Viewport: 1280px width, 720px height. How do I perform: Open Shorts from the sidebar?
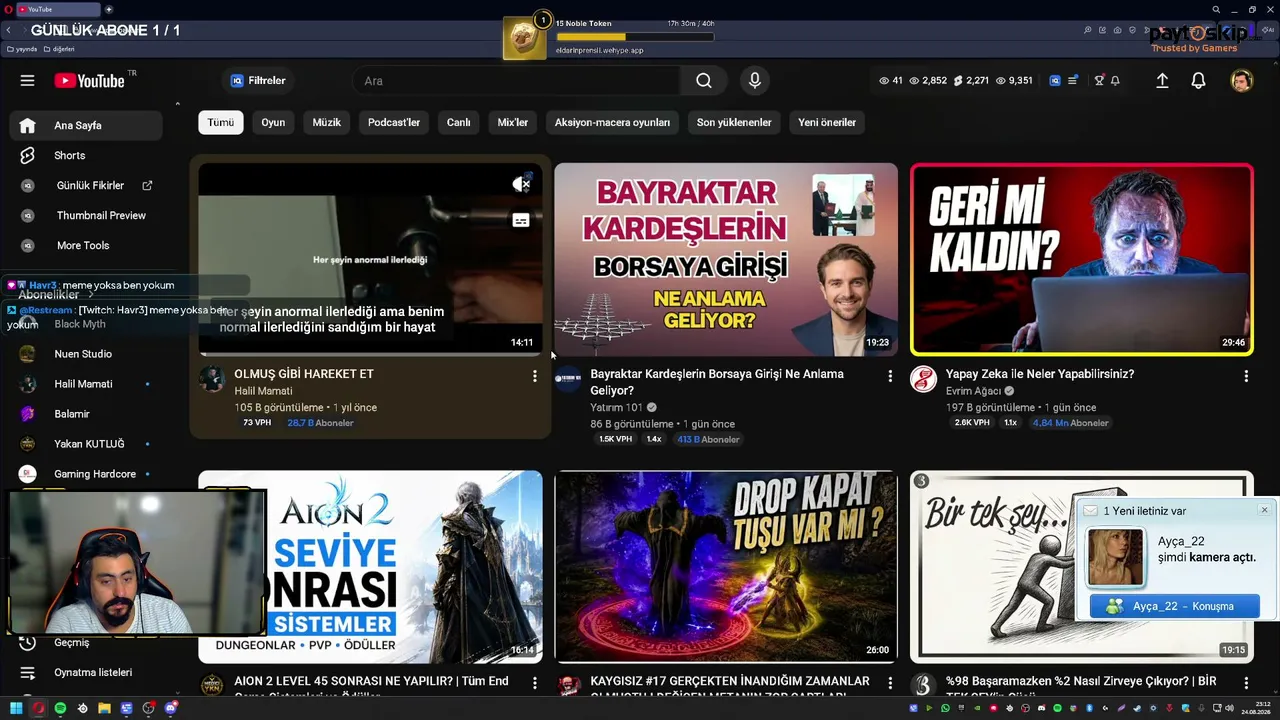point(86,155)
